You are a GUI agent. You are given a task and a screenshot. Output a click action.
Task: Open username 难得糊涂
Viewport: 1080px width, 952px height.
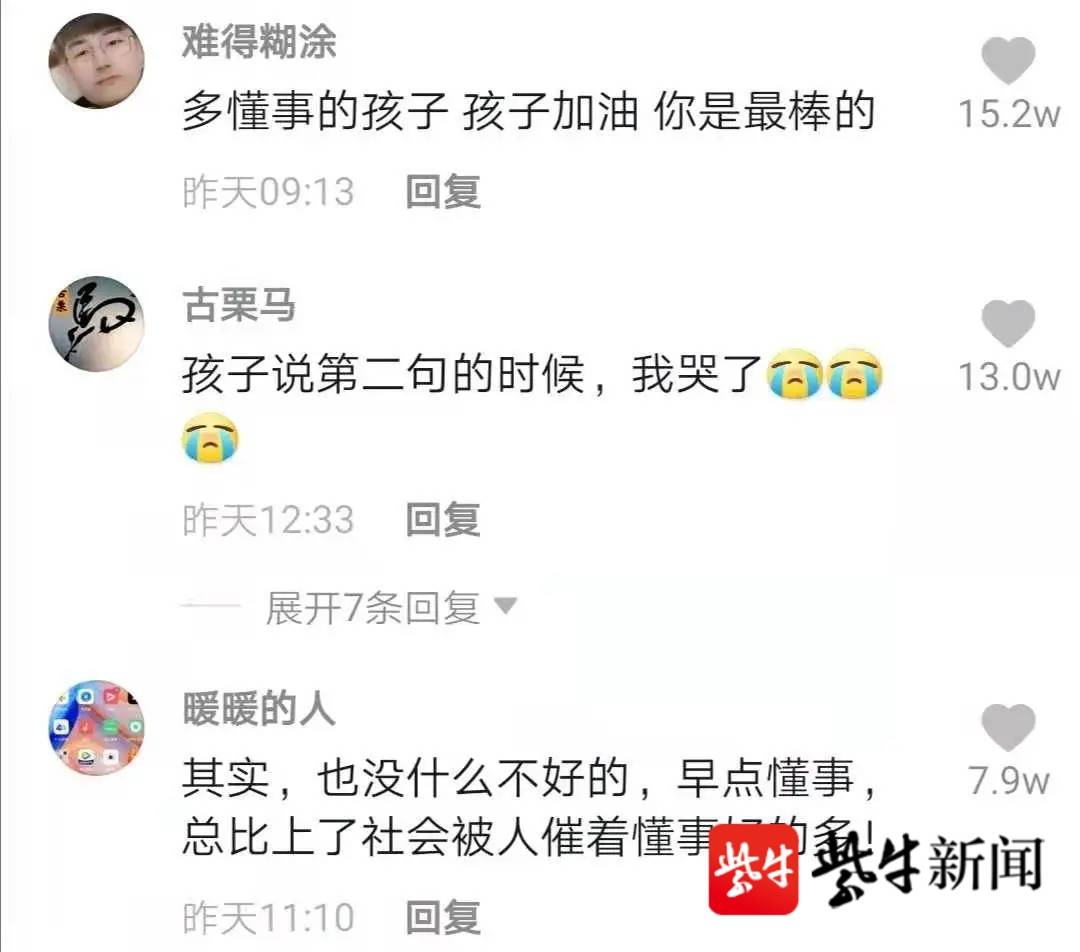click(259, 41)
